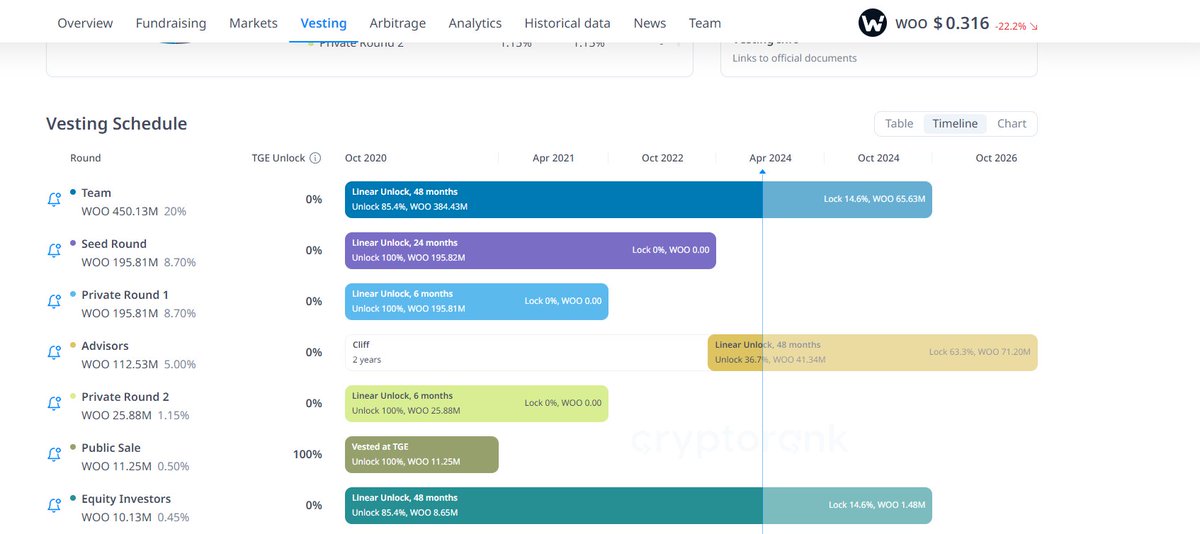Viewport: 1200px width, 534px height.
Task: Click WOO 112.53M 5.00% Advisors allocation
Action: pos(139,365)
